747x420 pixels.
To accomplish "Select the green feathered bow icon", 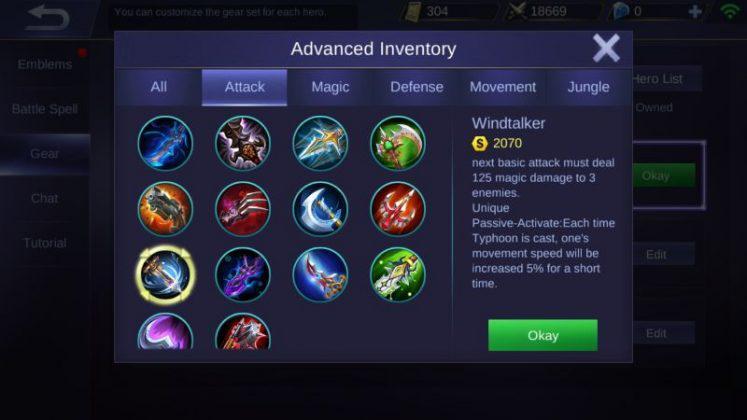I will [398, 275].
